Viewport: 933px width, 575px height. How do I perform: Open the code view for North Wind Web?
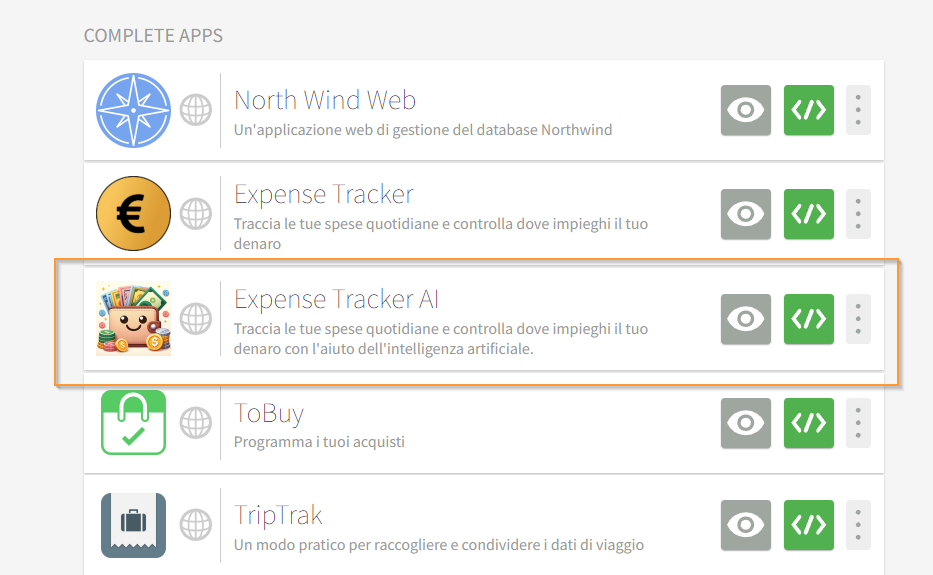[x=808, y=110]
